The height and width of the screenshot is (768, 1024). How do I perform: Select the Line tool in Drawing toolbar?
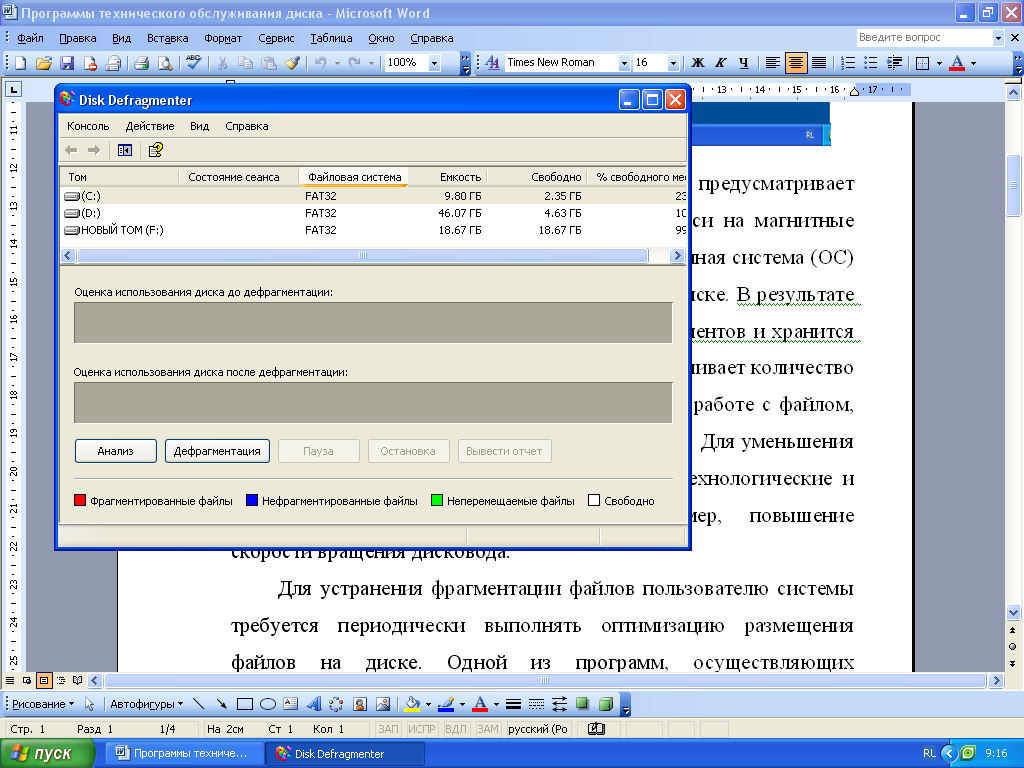199,704
